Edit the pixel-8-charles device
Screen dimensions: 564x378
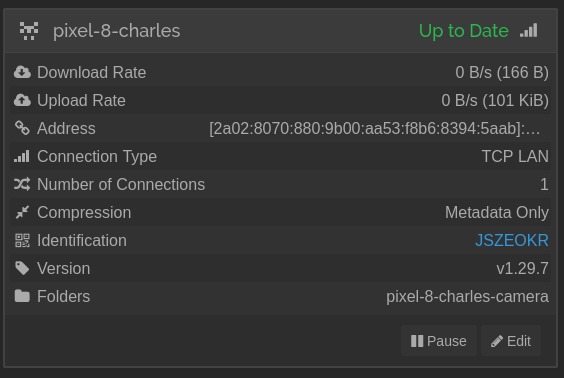point(511,341)
